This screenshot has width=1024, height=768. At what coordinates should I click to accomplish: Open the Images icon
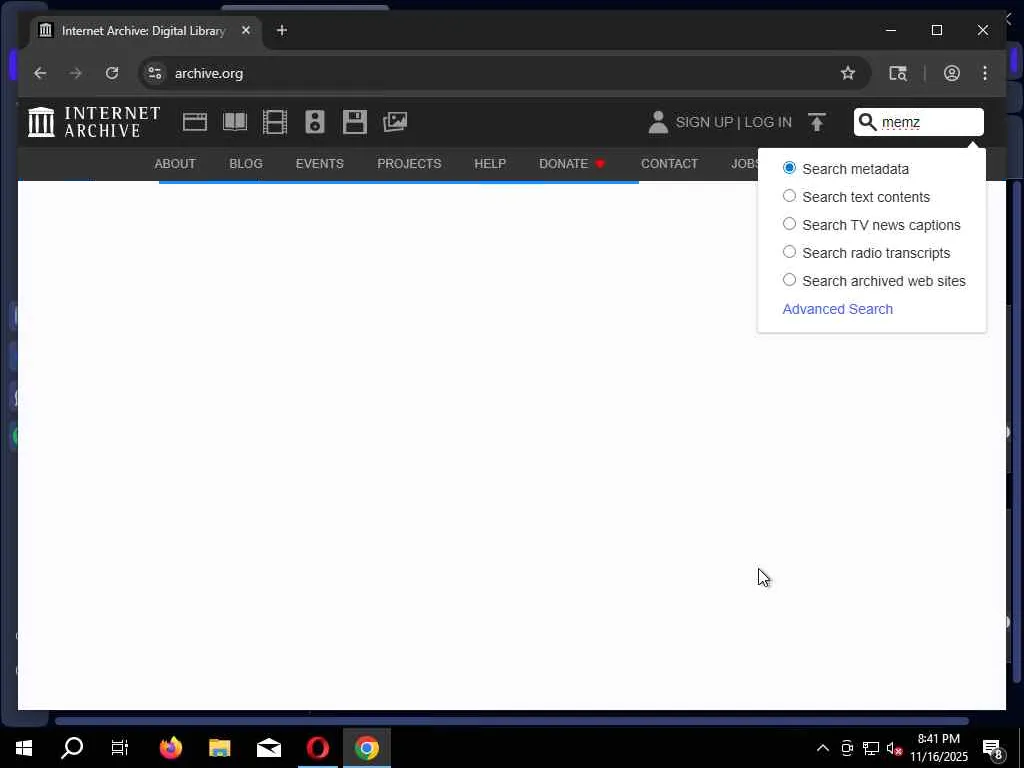395,122
